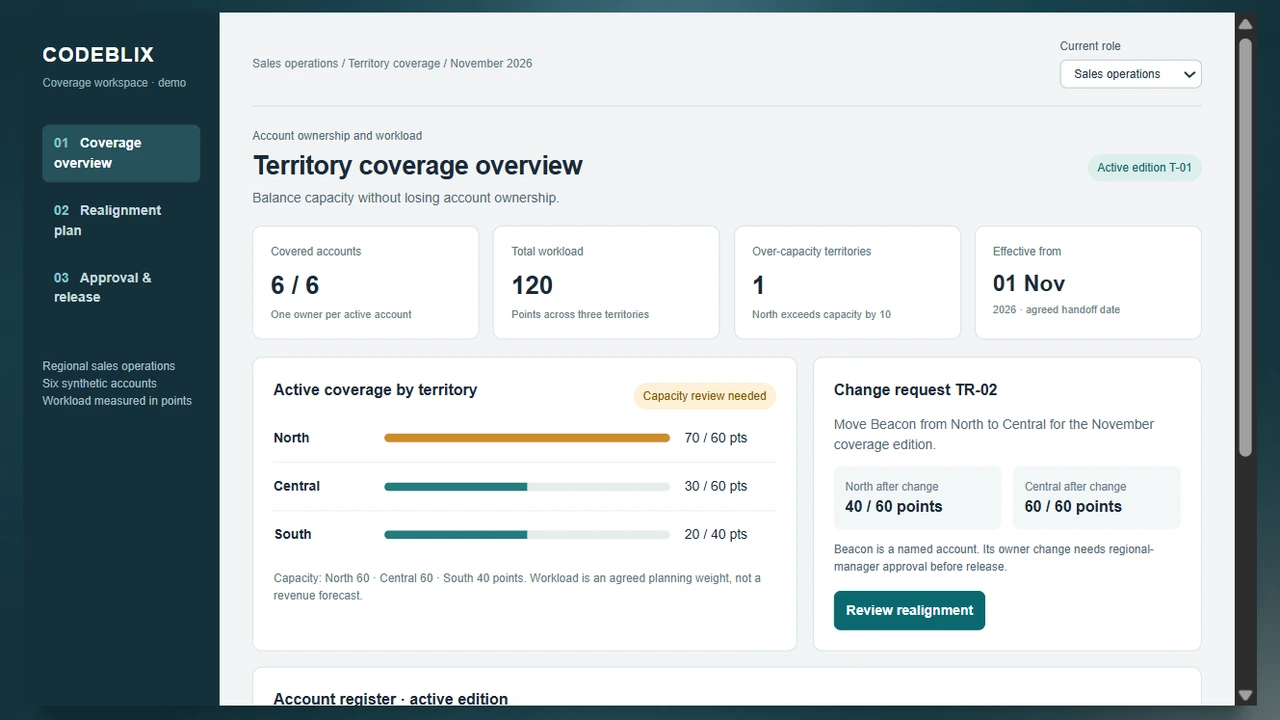
Task: Click the Central workload progress bar
Action: tap(527, 487)
